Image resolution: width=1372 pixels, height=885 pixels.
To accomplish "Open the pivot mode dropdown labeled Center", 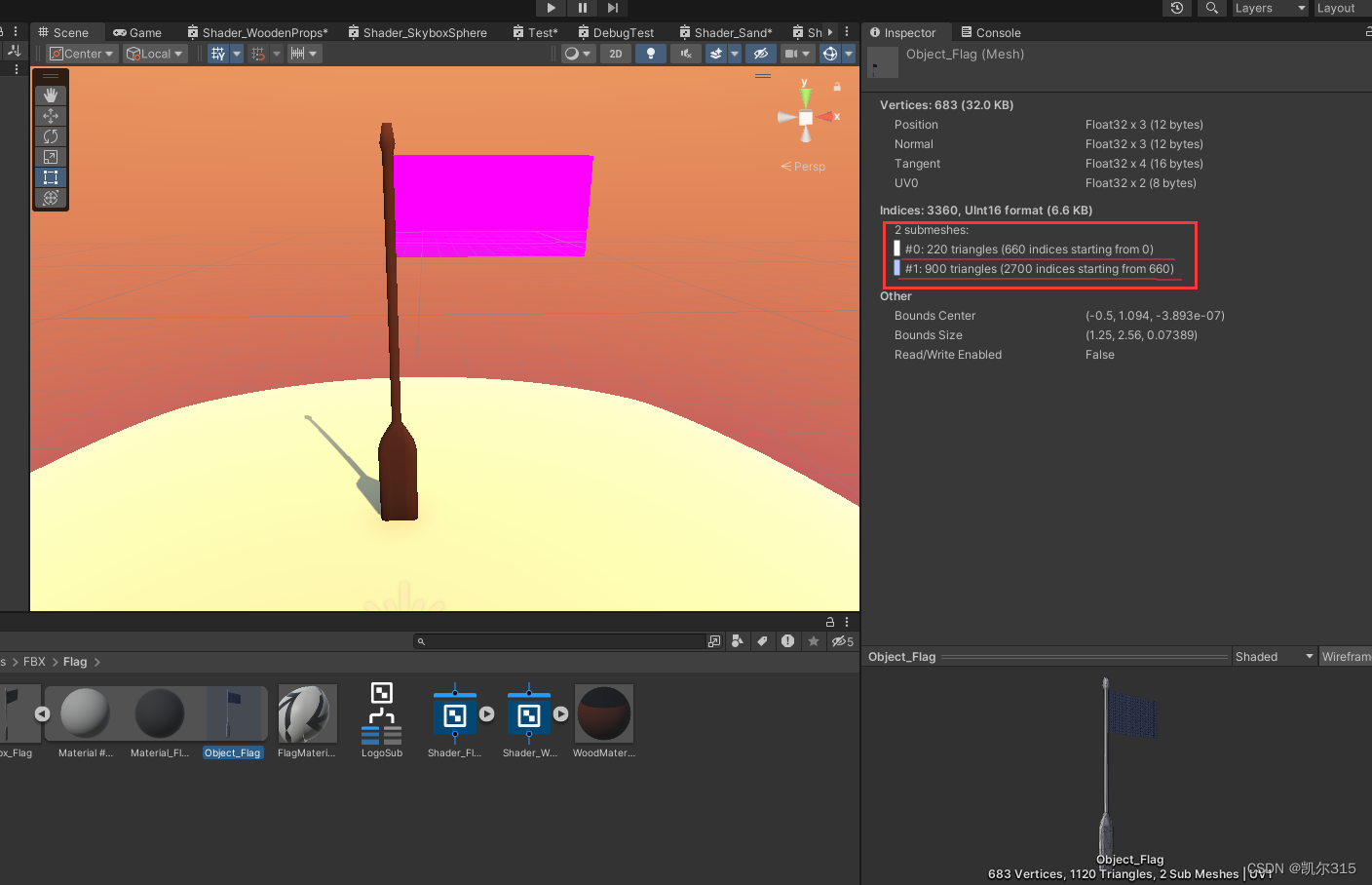I will (x=81, y=54).
